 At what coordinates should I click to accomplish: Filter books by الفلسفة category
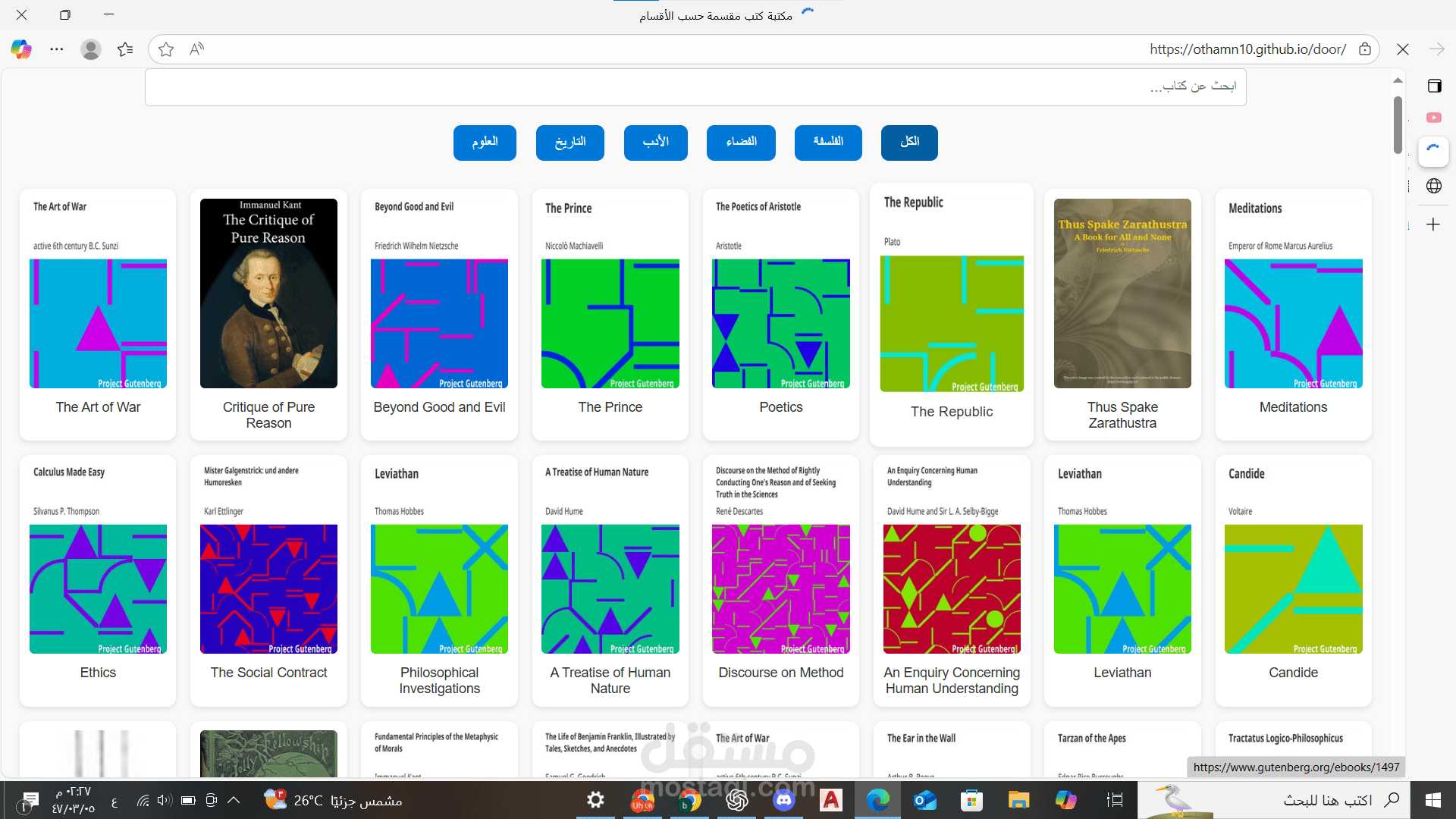[x=828, y=143]
